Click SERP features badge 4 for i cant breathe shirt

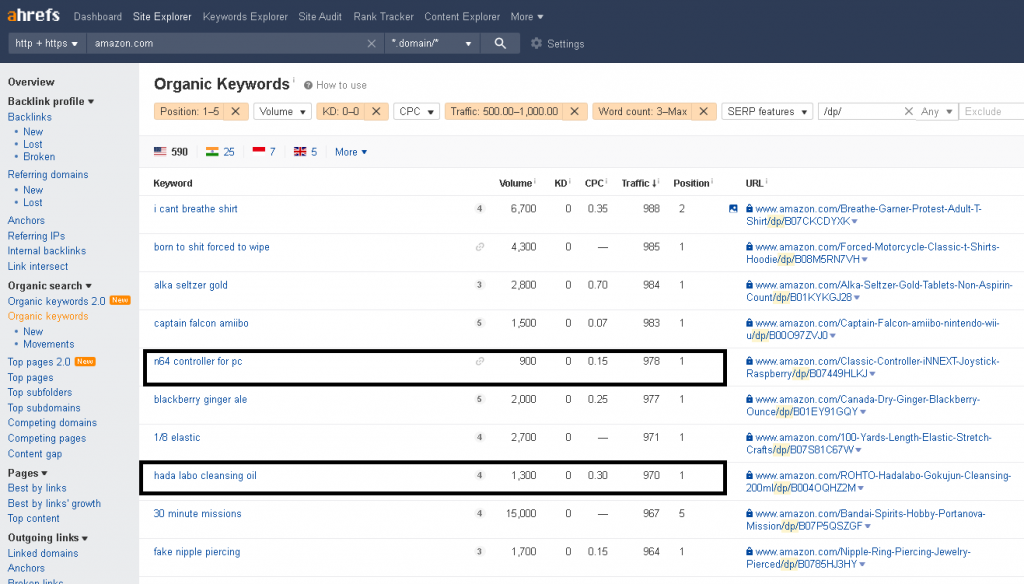point(479,209)
